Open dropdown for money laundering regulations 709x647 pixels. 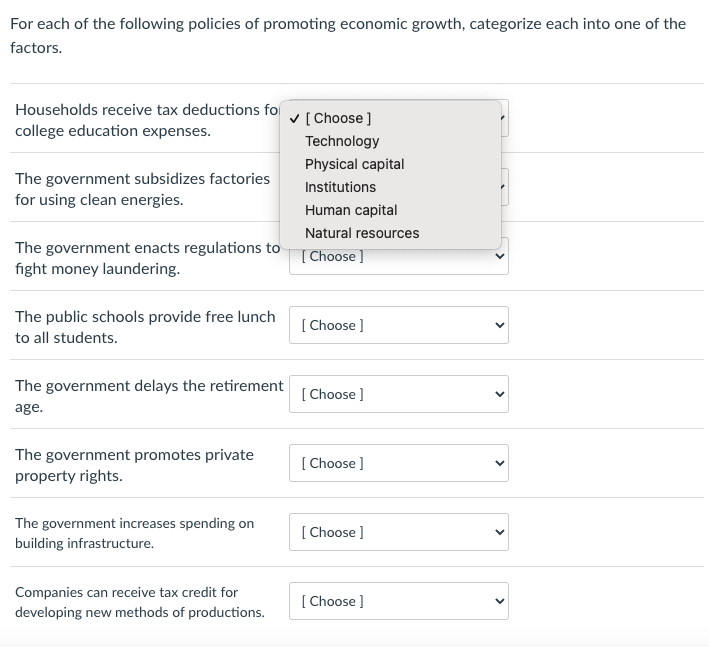(398, 257)
